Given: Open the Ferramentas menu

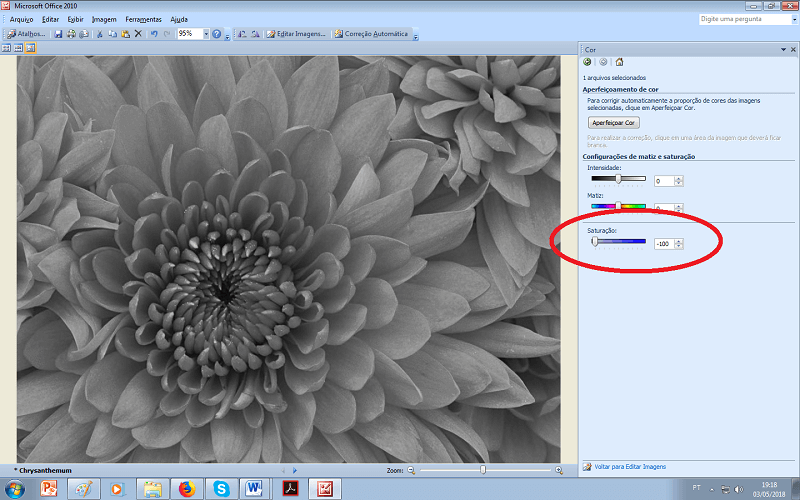Looking at the screenshot, I should coord(143,19).
